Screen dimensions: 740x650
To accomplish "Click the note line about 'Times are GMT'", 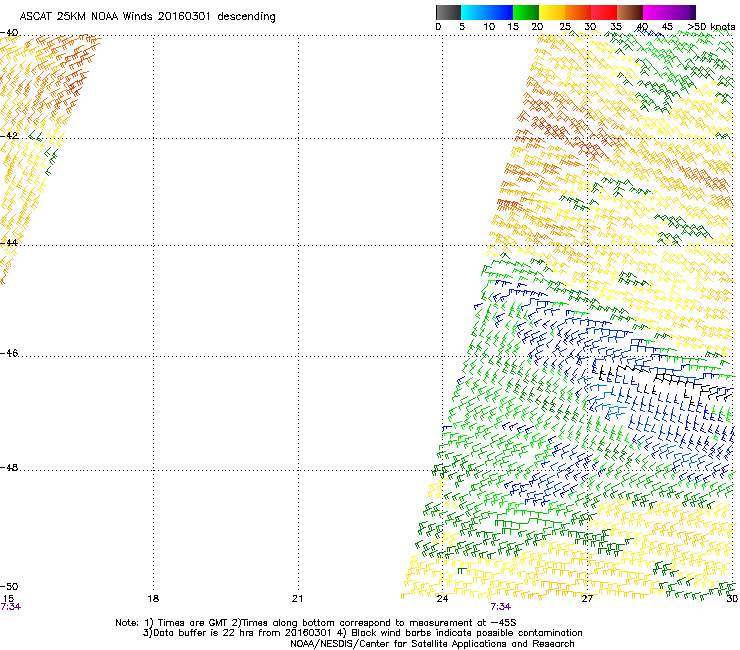I will (x=316, y=623).
